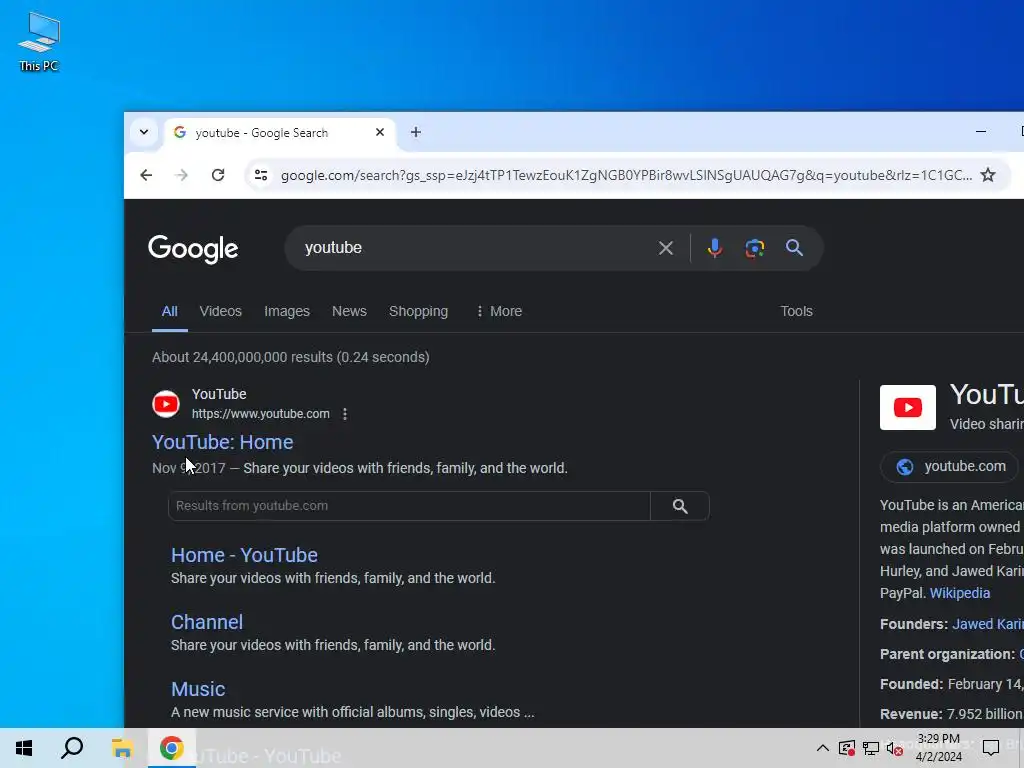This screenshot has height=768, width=1024.
Task: Open clock showing 3:29 PM
Action: pyautogui.click(x=938, y=748)
